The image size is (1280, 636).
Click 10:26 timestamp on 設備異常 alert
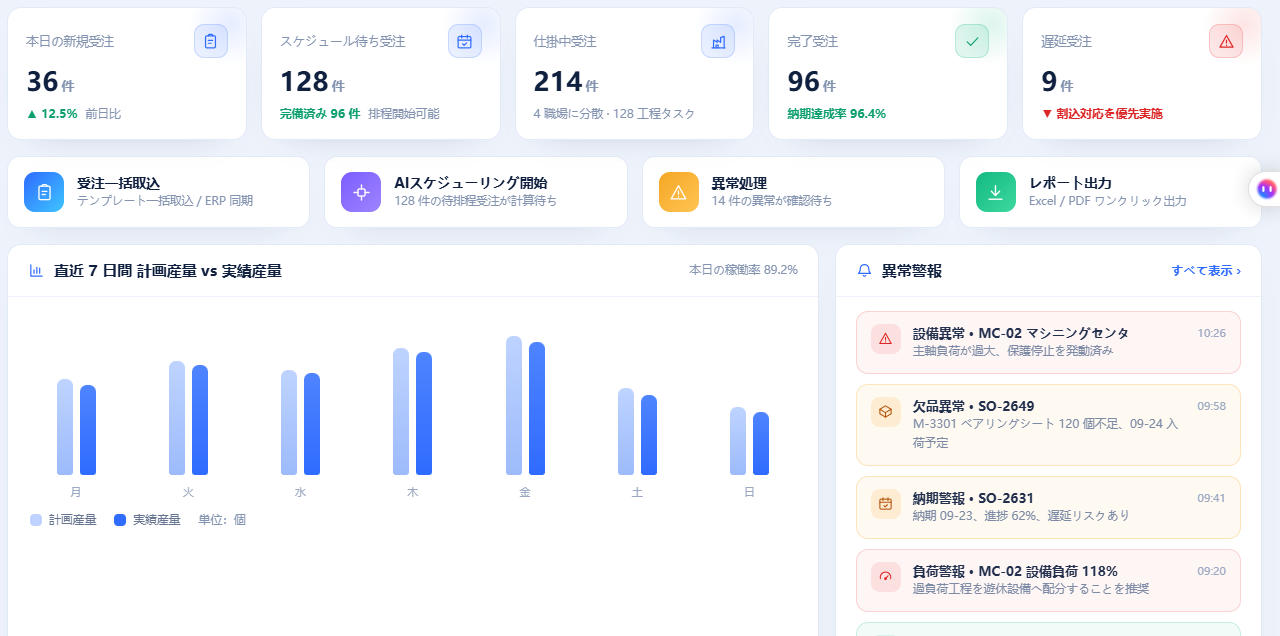click(1212, 333)
